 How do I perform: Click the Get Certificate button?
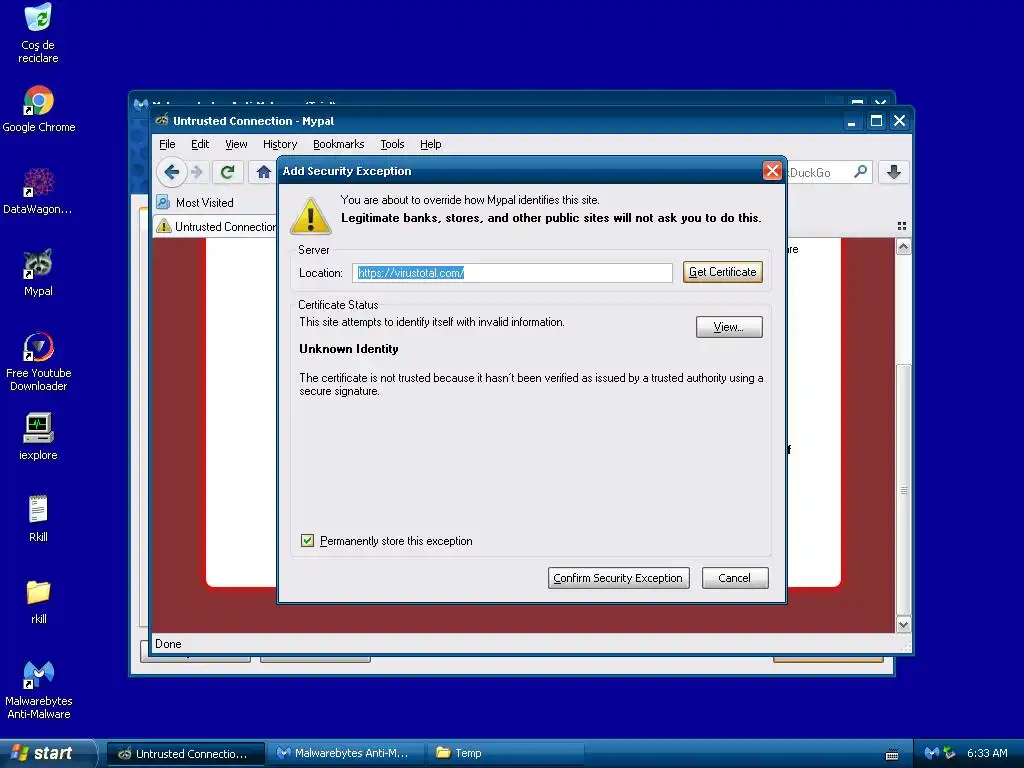click(723, 272)
